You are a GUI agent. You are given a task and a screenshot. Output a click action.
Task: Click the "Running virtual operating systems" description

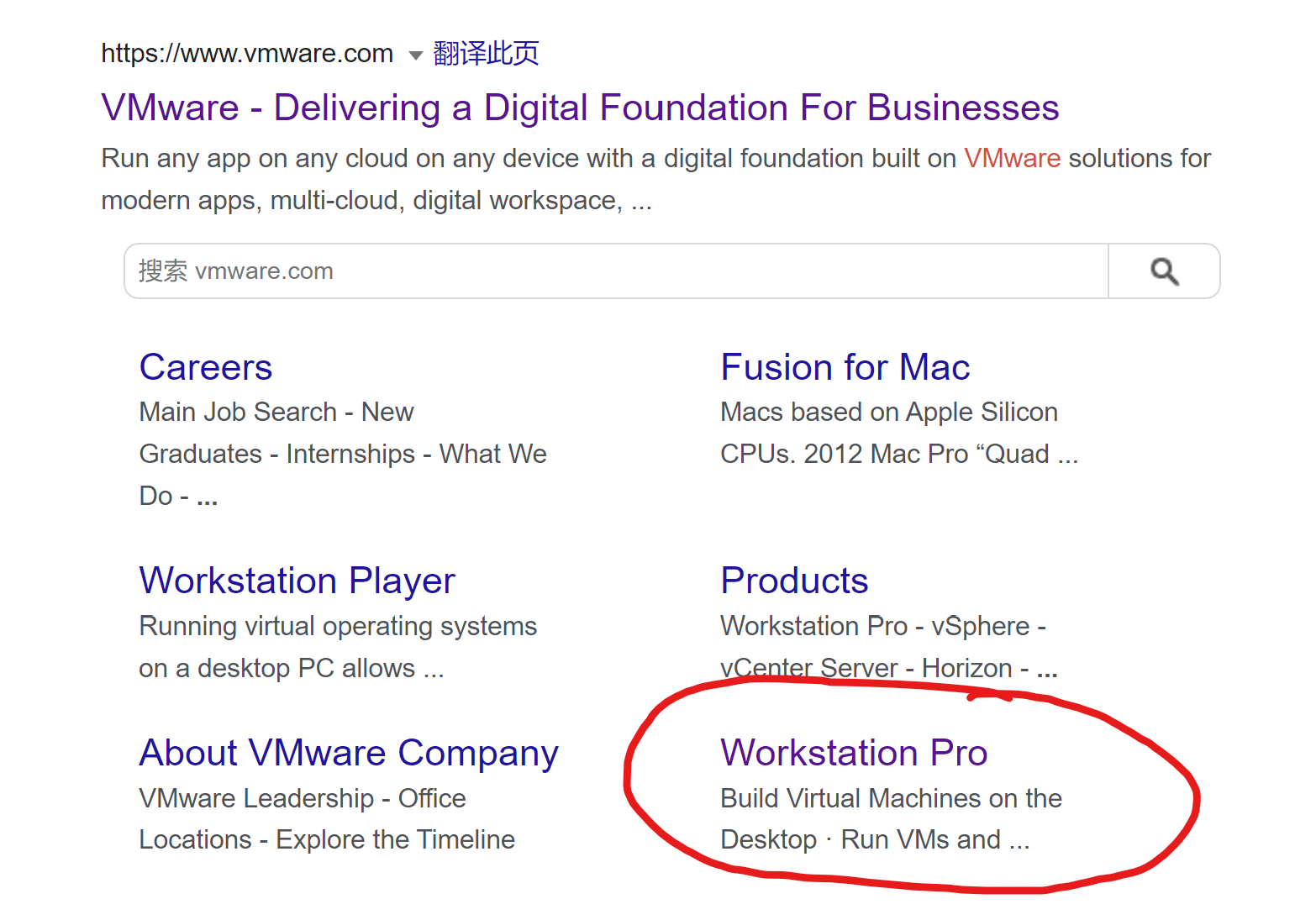pos(338,626)
